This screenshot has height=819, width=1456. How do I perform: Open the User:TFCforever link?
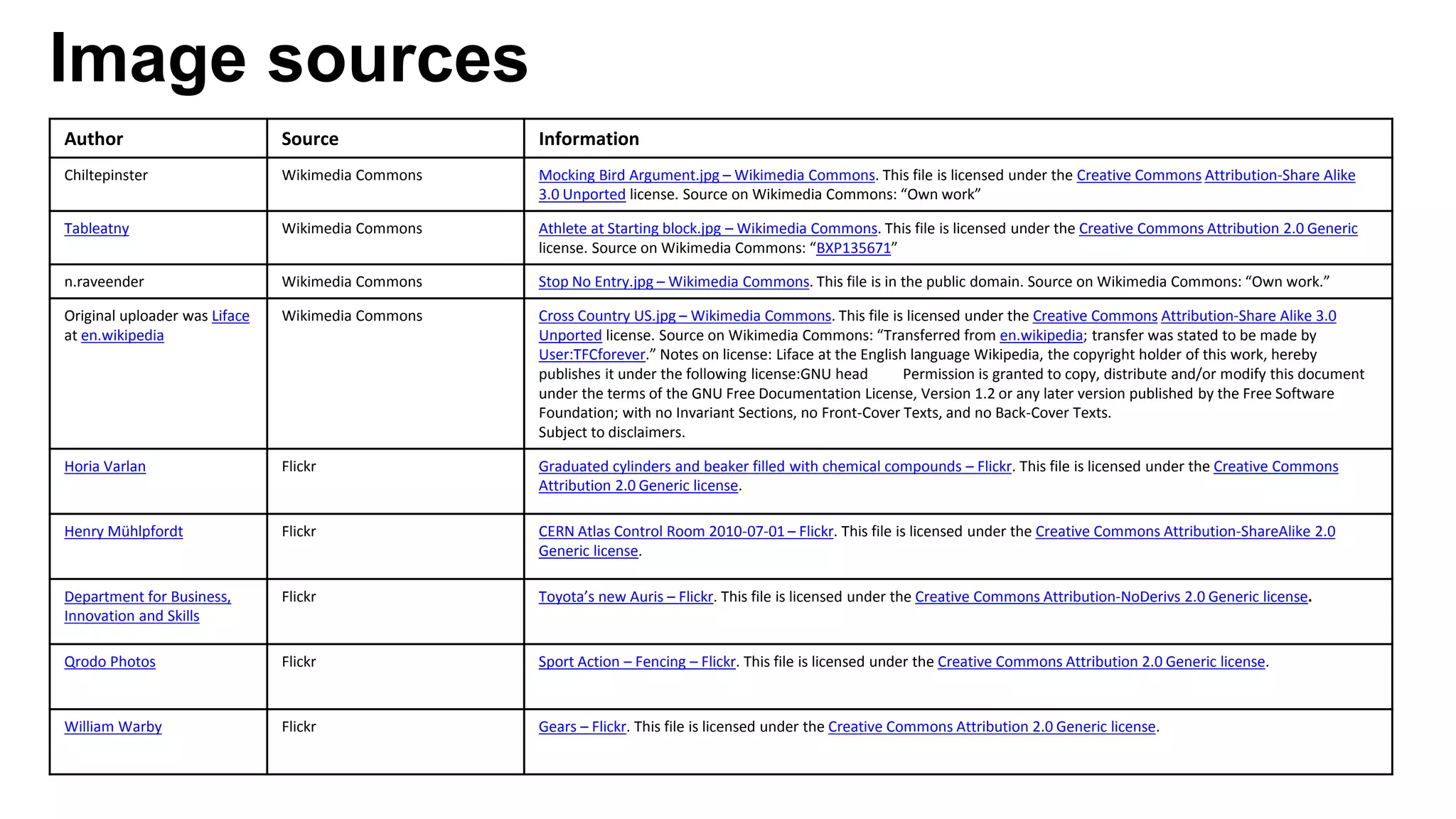591,355
